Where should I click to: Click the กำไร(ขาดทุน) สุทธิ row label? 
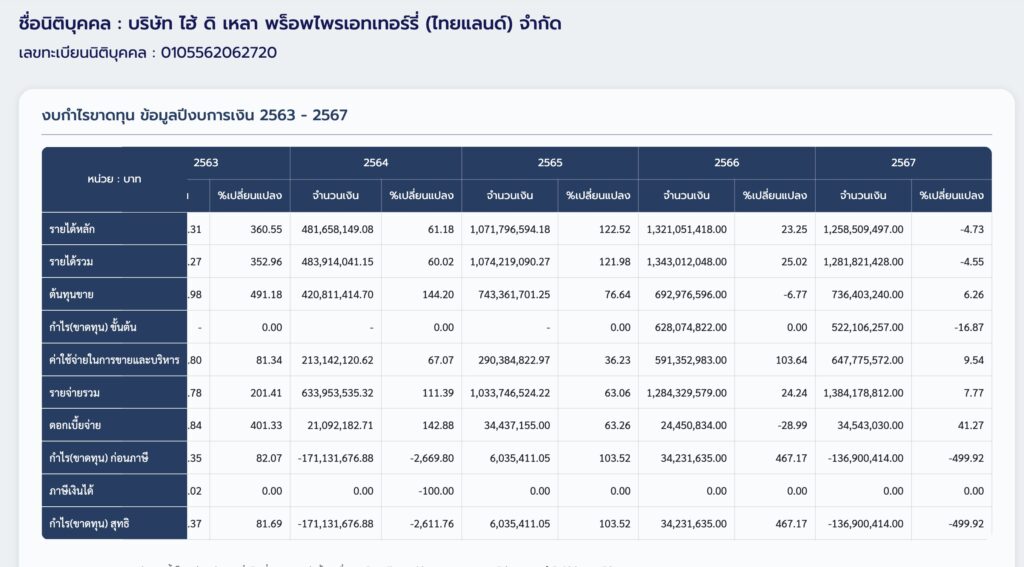pyautogui.click(x=96, y=523)
